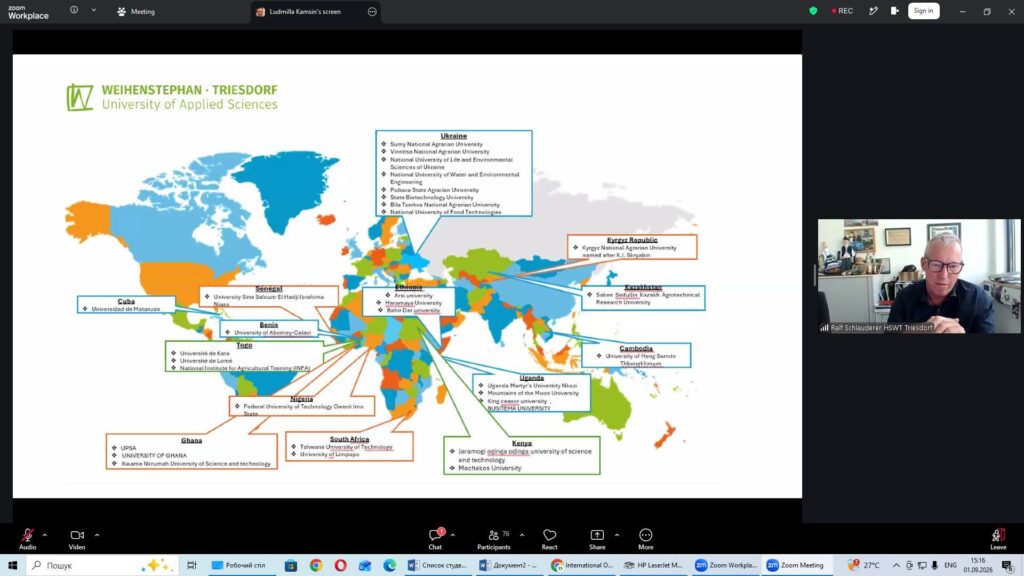Click the South Africa heading
This screenshot has width=1024, height=576.
click(x=349, y=439)
